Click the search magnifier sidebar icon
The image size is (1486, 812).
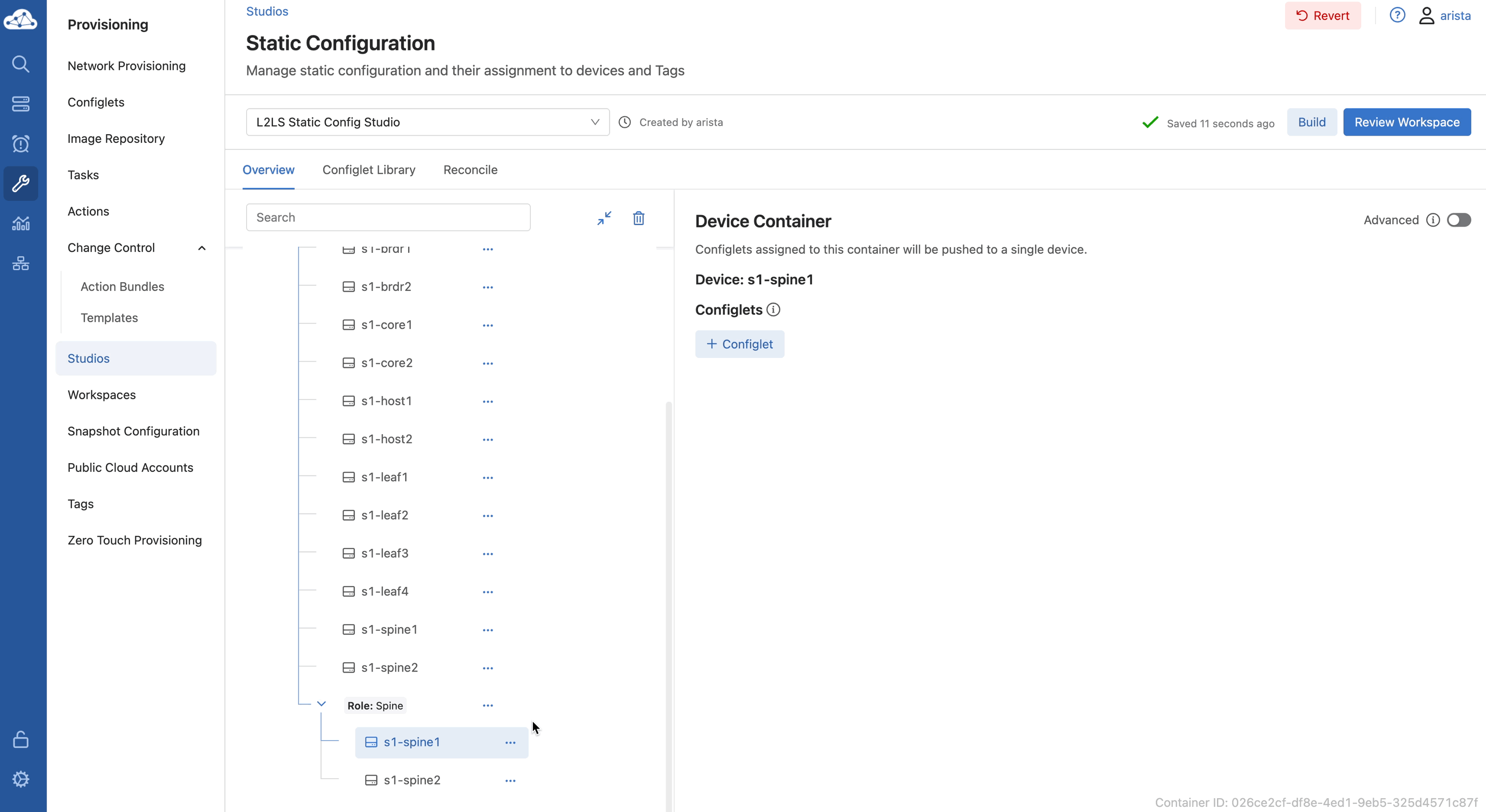pyautogui.click(x=21, y=63)
